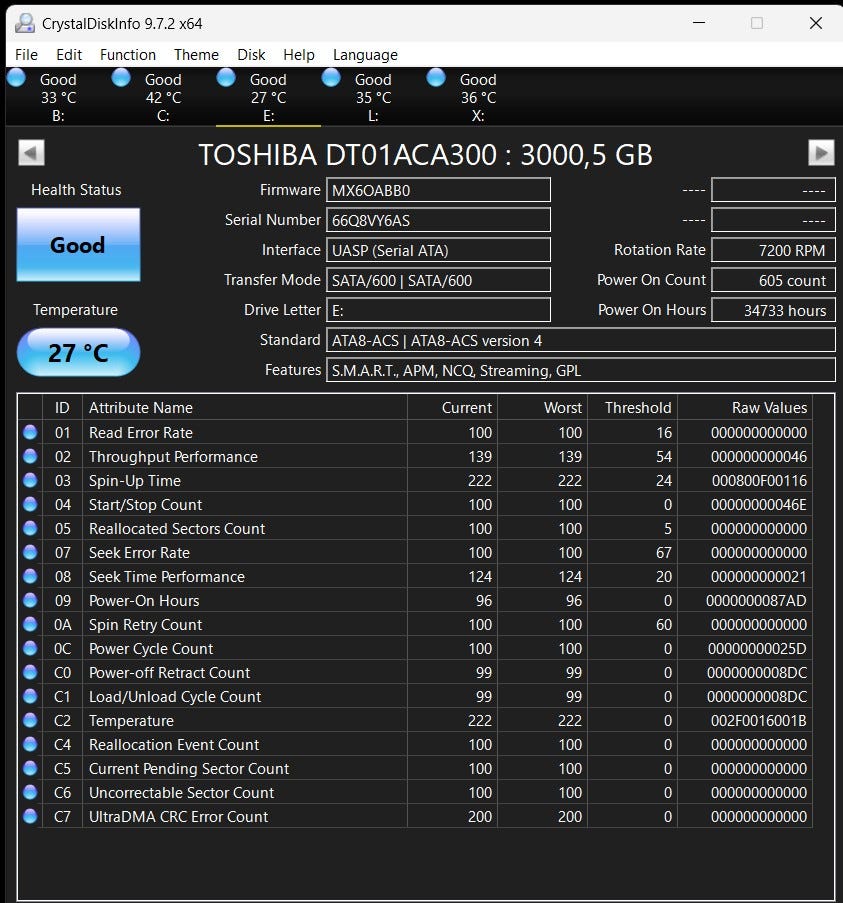Click status orb for Throughput Performance
This screenshot has height=903, width=843.
(x=30, y=456)
